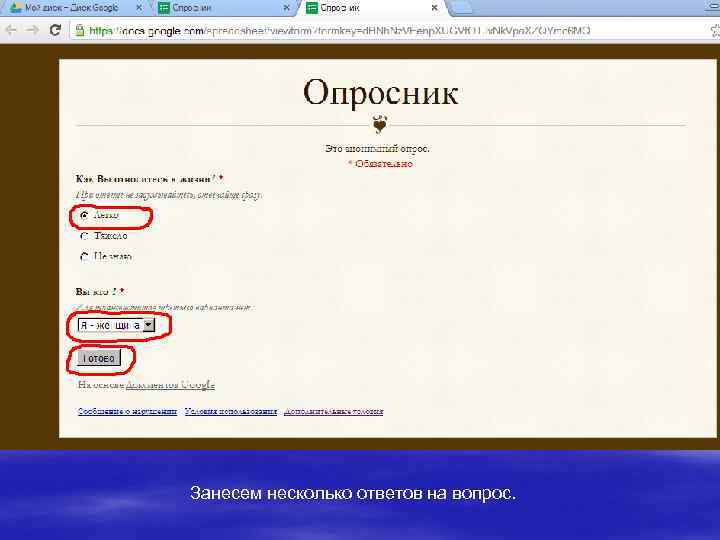The height and width of the screenshot is (540, 720).
Task: Select the Не знаю radio option
Action: click(84, 257)
